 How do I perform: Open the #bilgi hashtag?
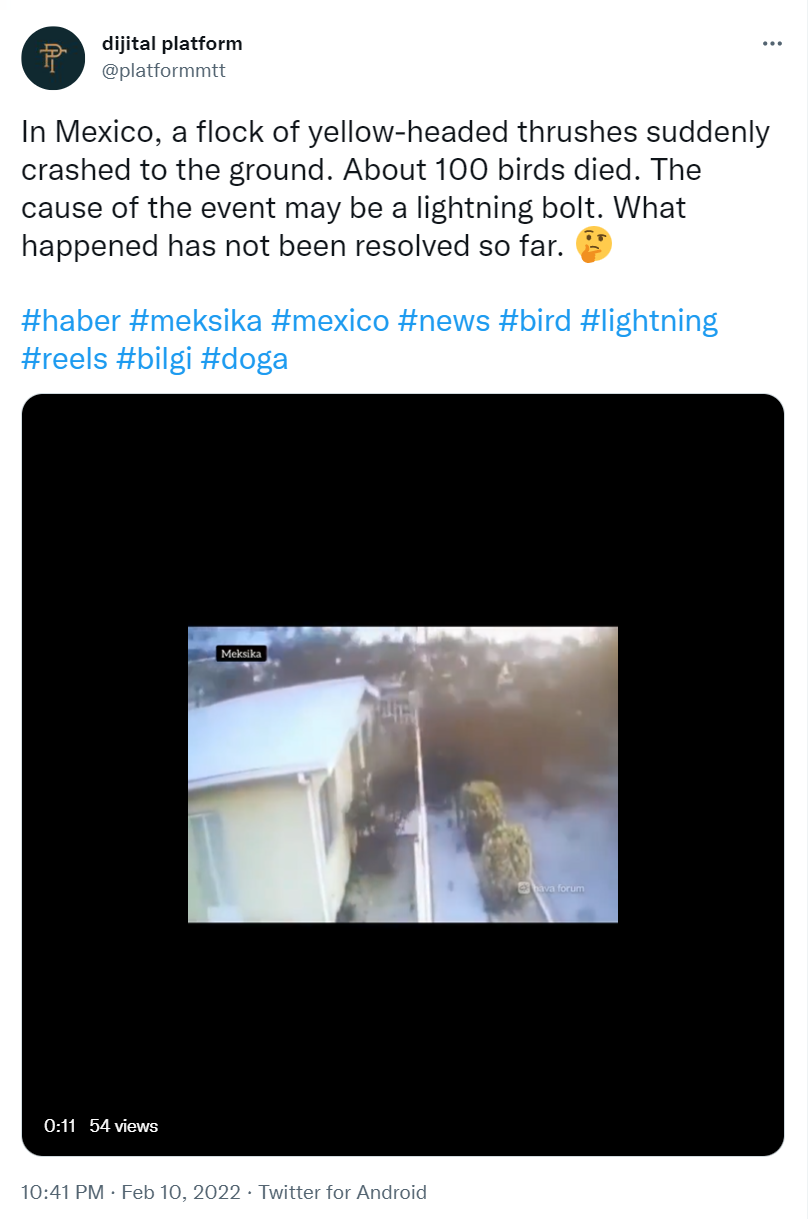point(155,358)
